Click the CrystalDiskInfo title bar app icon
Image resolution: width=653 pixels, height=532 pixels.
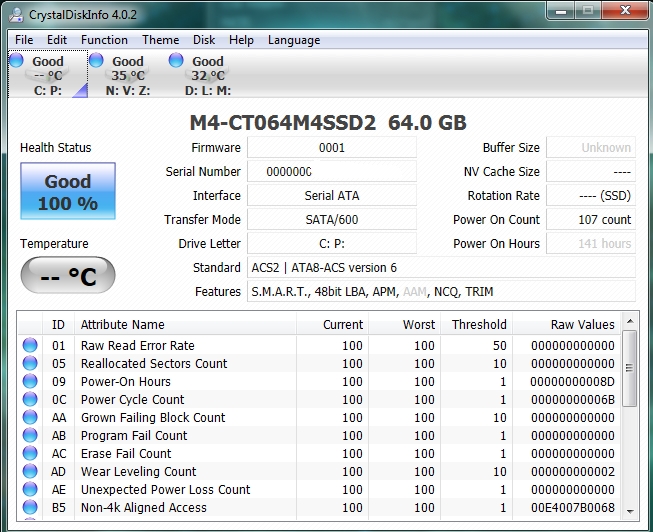tap(17, 15)
